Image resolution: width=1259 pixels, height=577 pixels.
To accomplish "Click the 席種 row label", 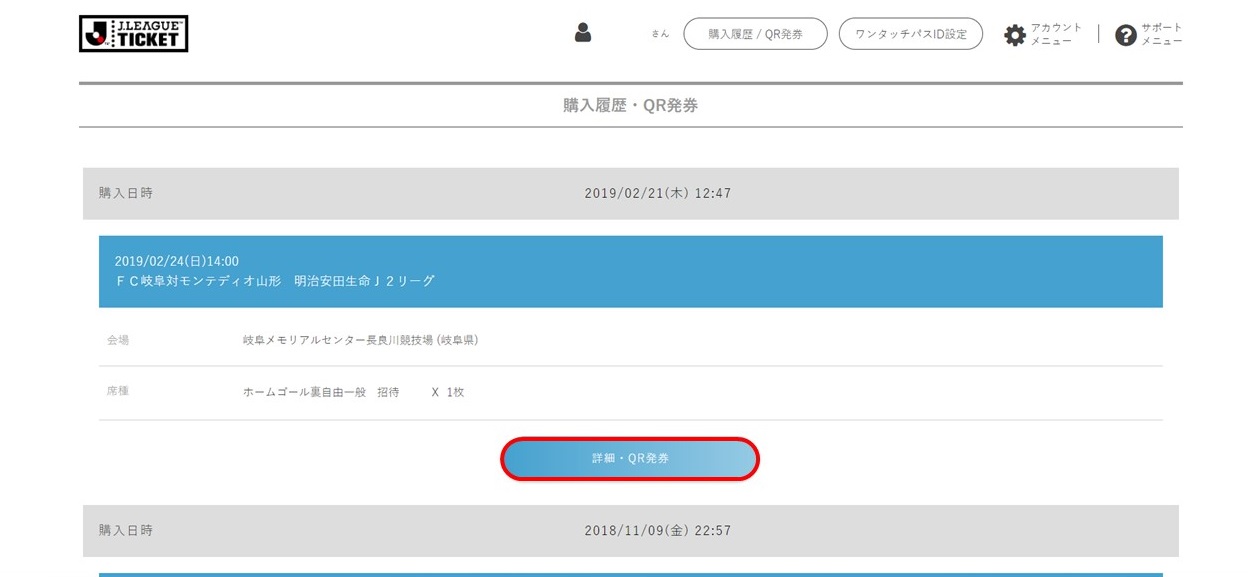I will [118, 391].
